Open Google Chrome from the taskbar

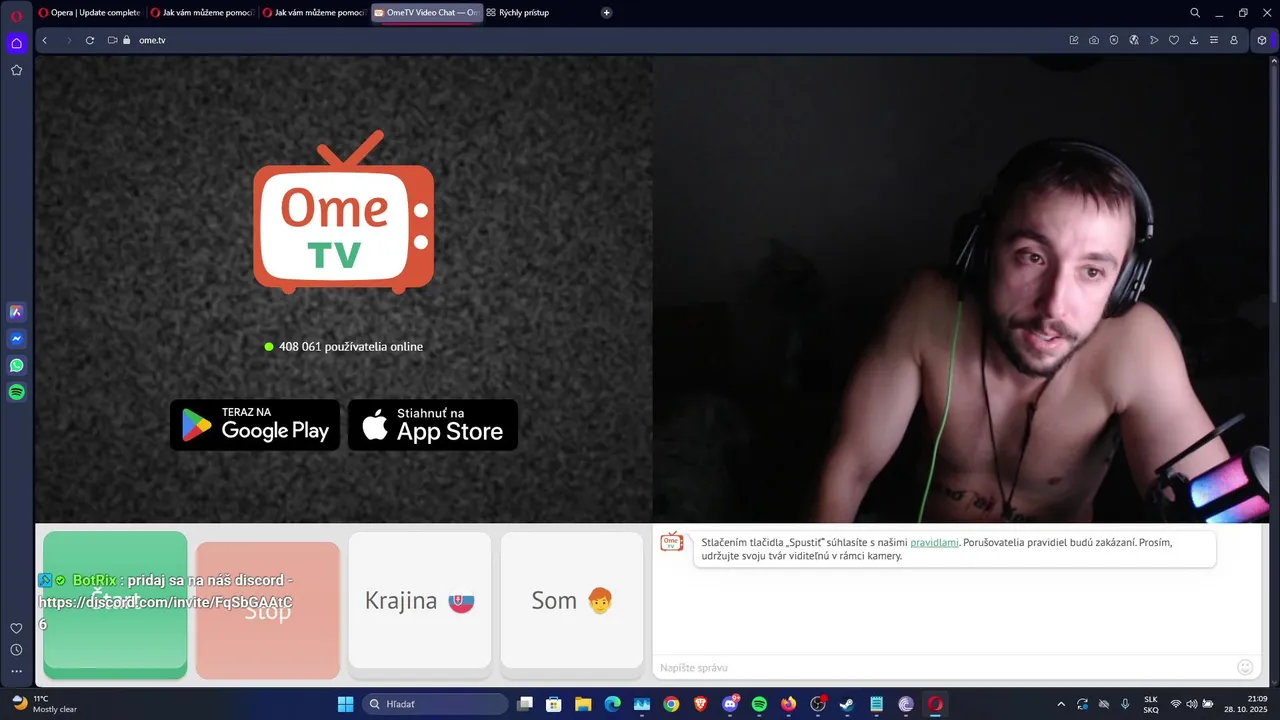point(671,704)
